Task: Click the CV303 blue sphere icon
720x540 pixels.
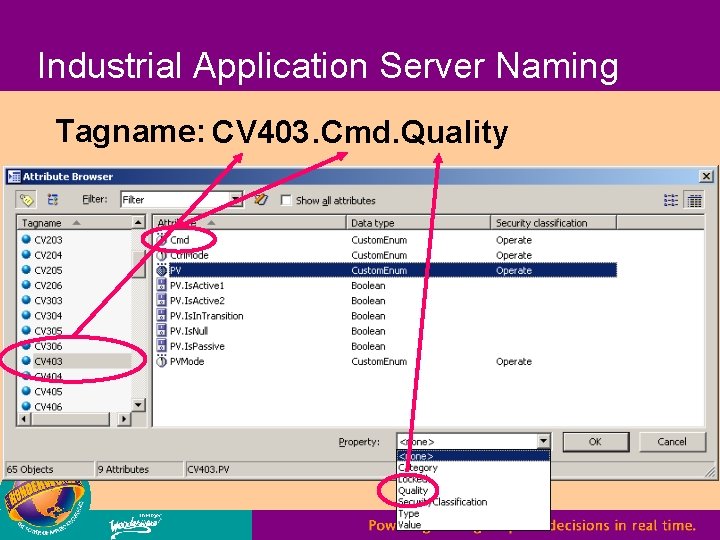Action: (x=26, y=300)
